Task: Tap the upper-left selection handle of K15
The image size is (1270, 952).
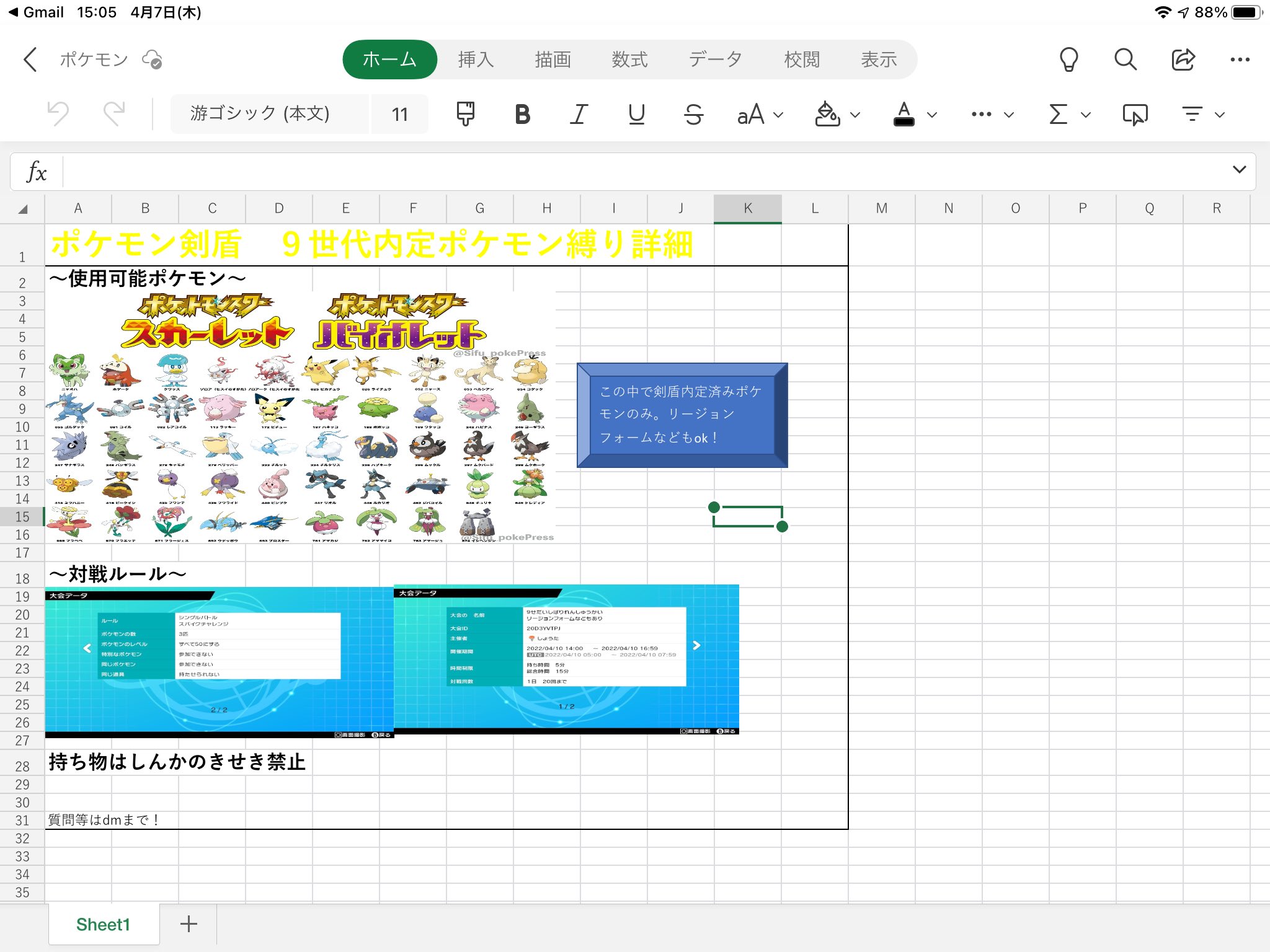Action: [x=714, y=507]
